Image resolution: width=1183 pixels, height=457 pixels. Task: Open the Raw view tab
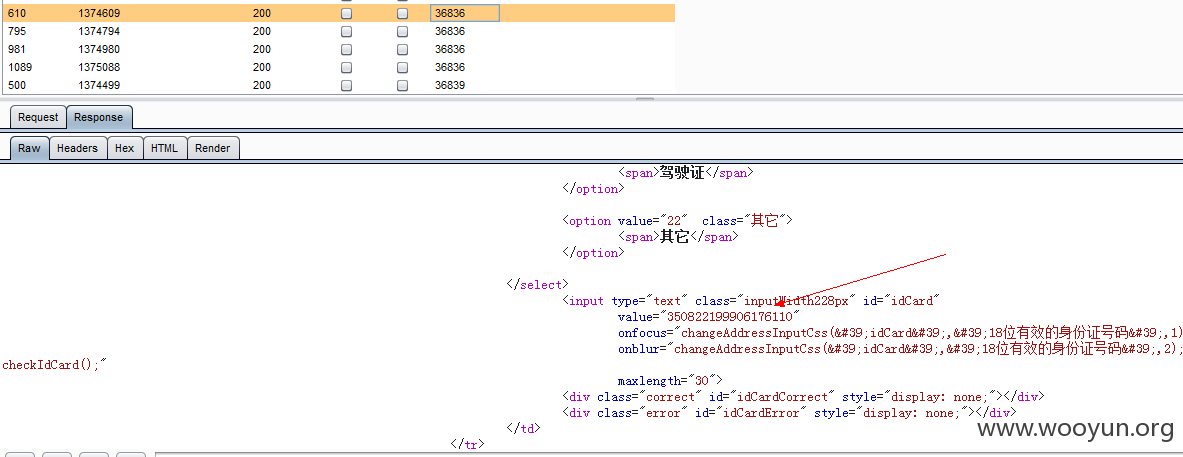(29, 149)
